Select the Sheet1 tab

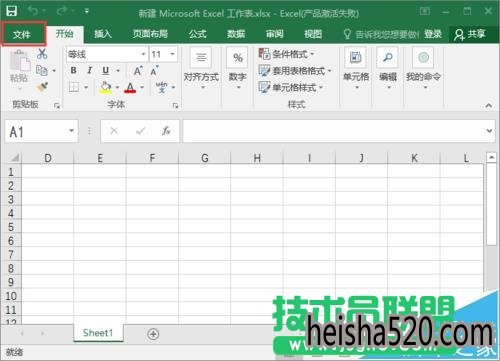coord(98,333)
